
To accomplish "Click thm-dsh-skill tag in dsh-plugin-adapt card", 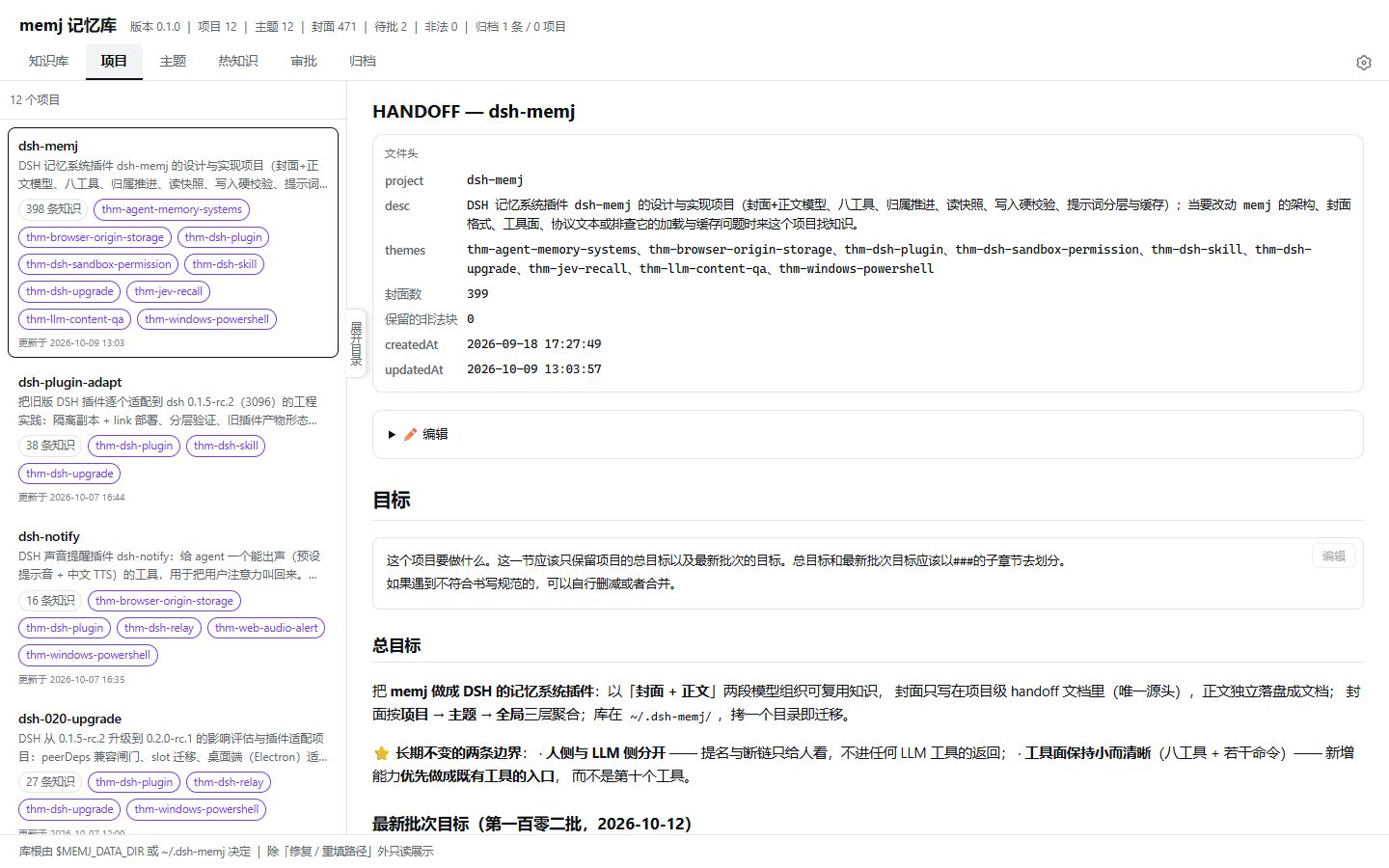I will point(226,446).
